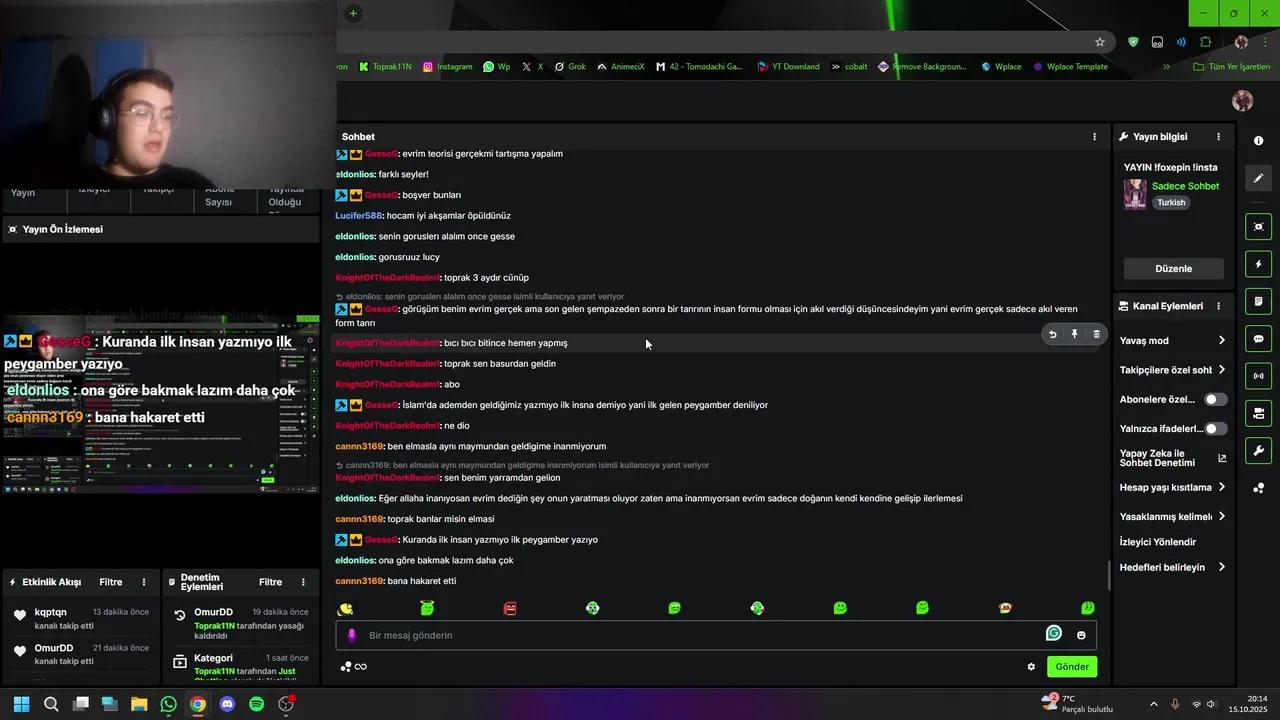Open Yayın bilgisi three-dot menu
The image size is (1280, 720).
1218,136
